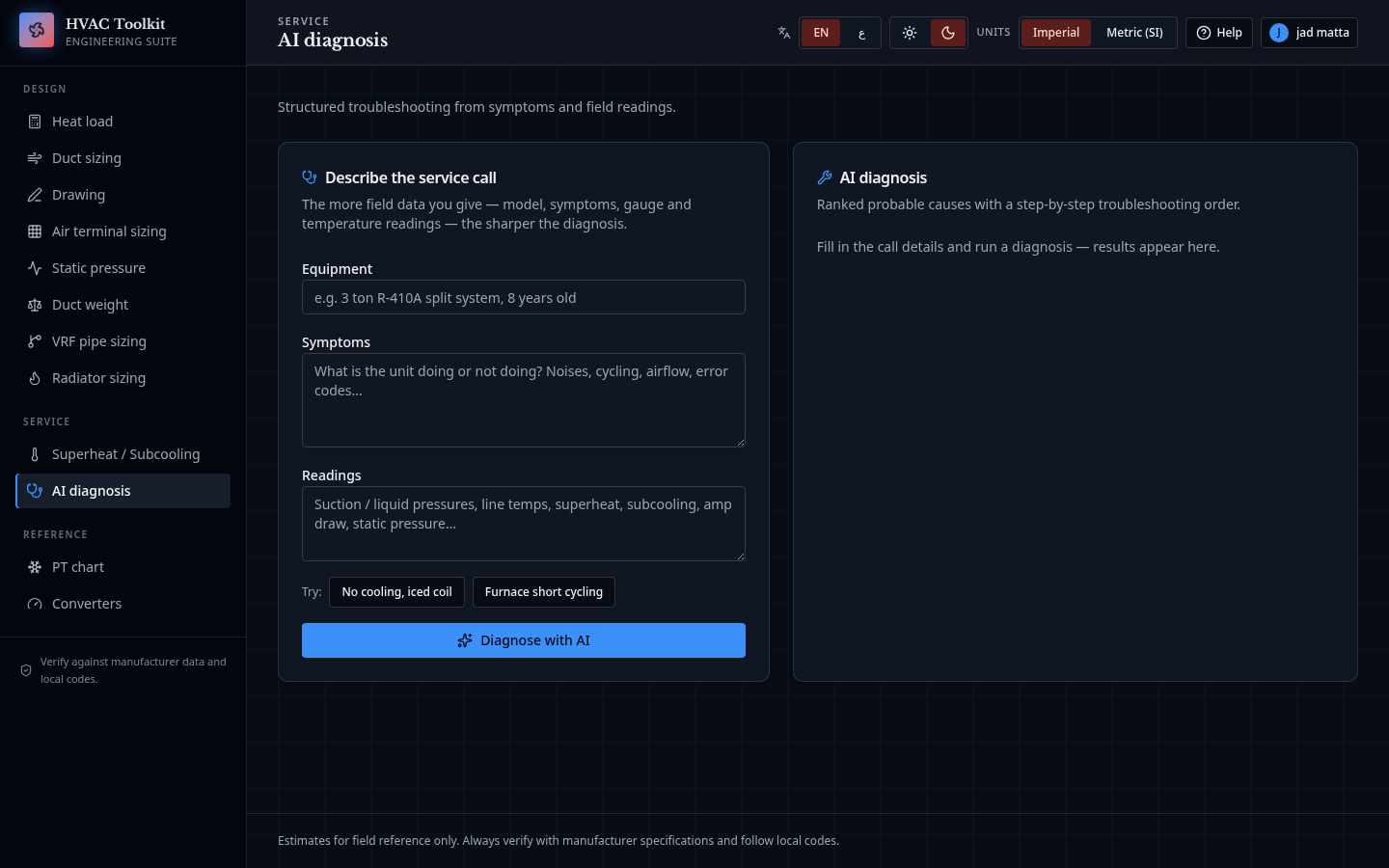Click into the Symptoms text area

524,400
